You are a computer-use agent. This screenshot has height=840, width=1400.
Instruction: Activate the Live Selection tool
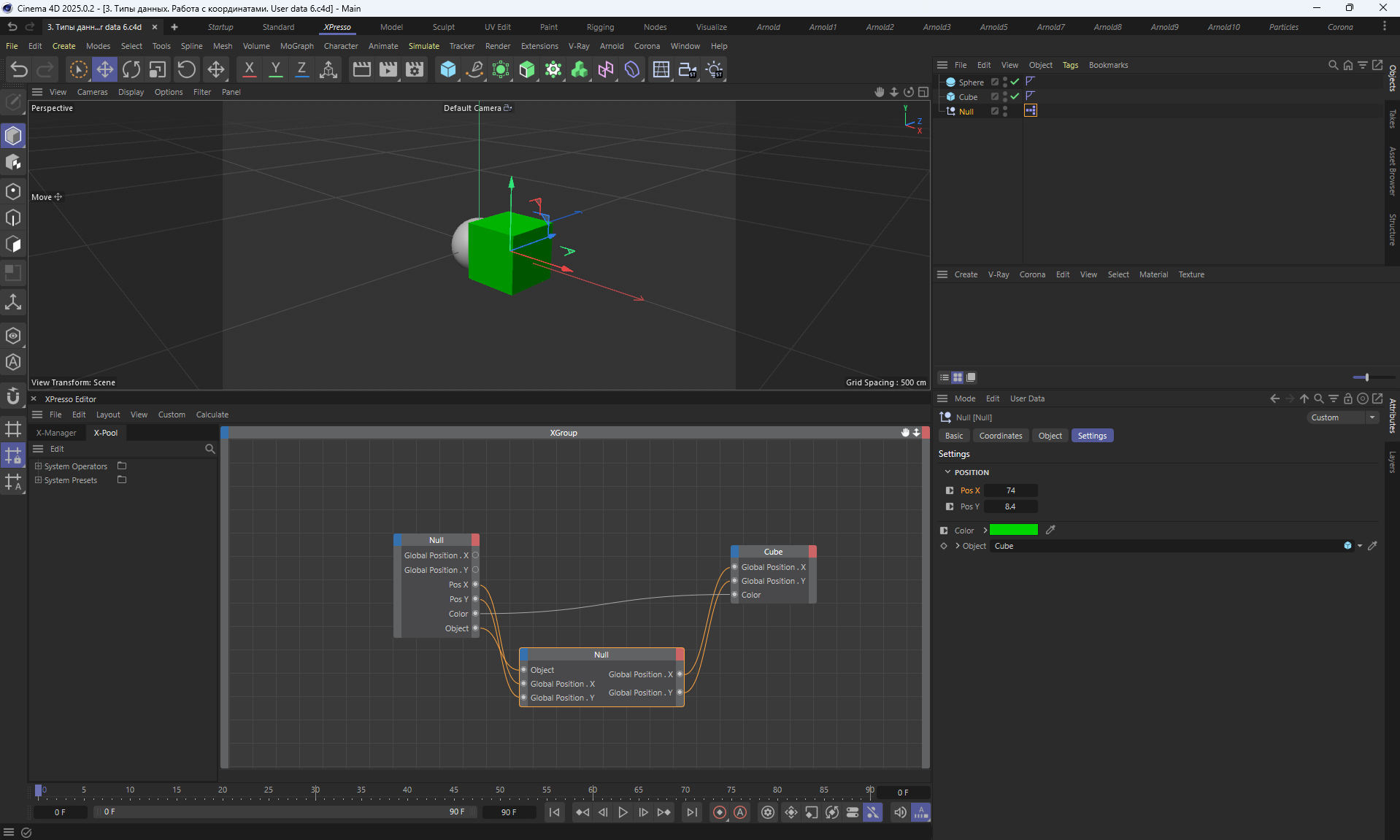[x=78, y=69]
